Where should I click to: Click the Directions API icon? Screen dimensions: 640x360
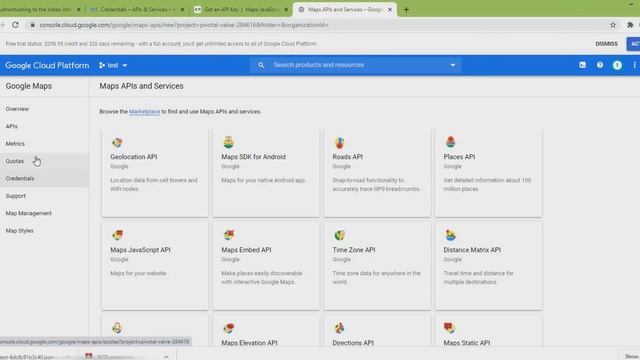(x=339, y=328)
